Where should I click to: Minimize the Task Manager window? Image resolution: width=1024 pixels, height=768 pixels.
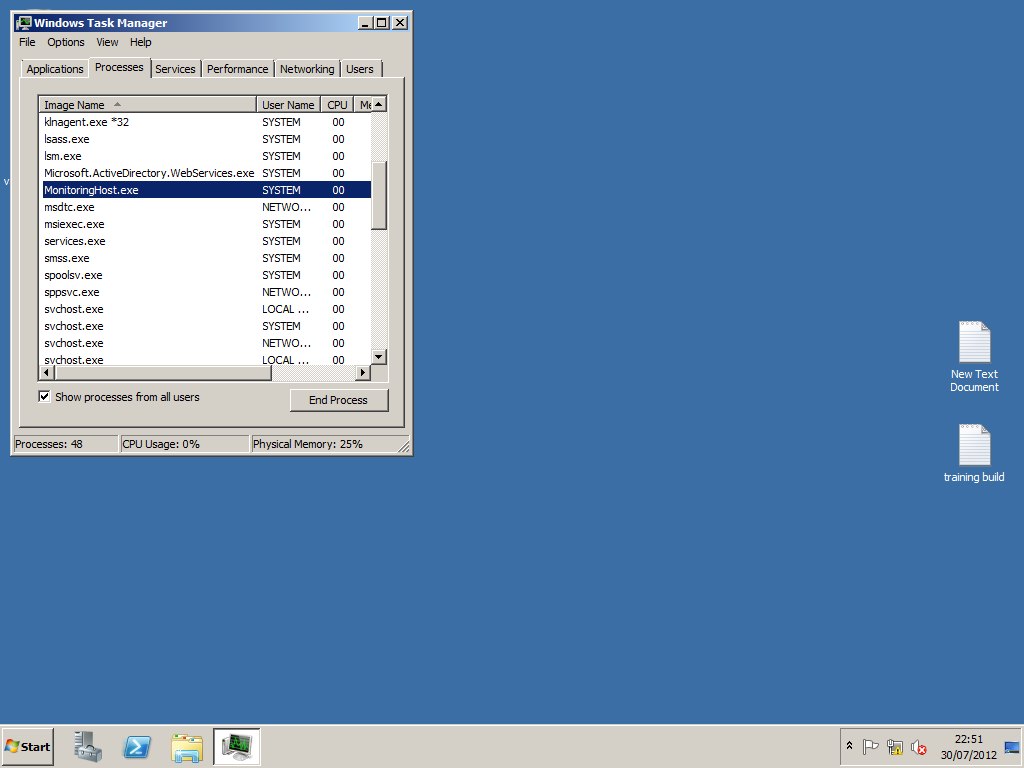click(366, 23)
